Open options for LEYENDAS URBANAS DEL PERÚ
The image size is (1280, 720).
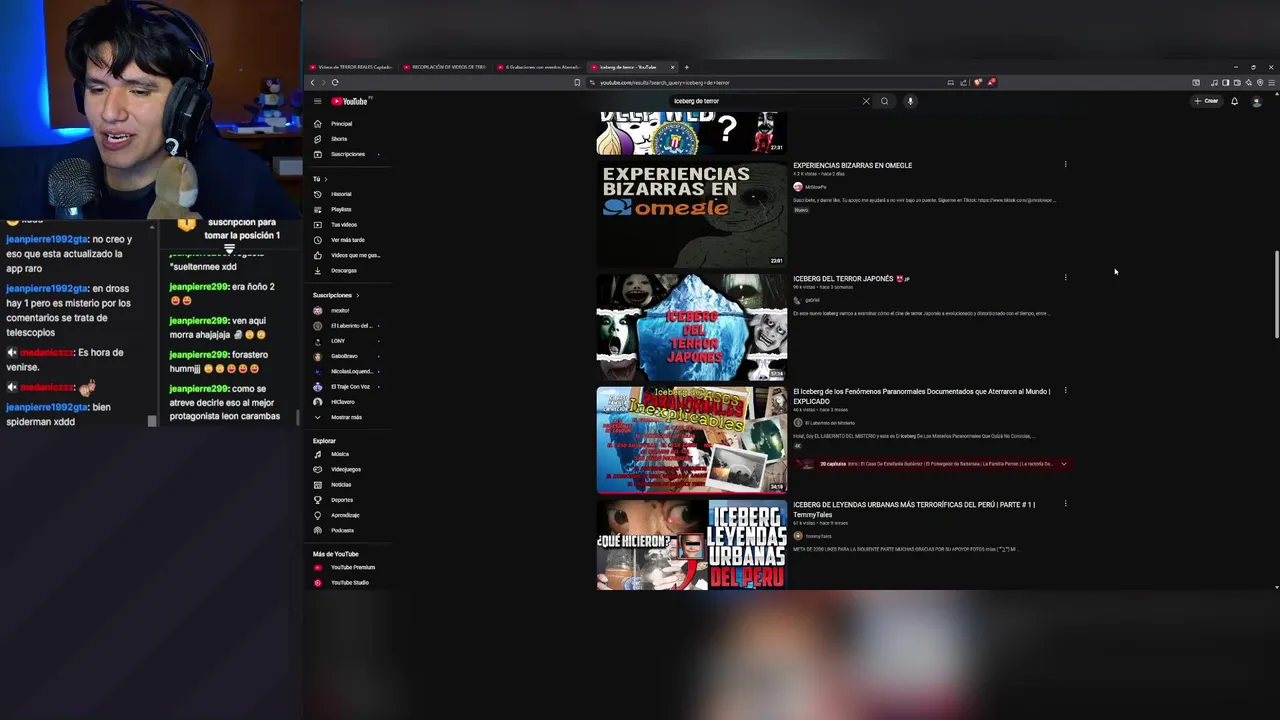1065,504
